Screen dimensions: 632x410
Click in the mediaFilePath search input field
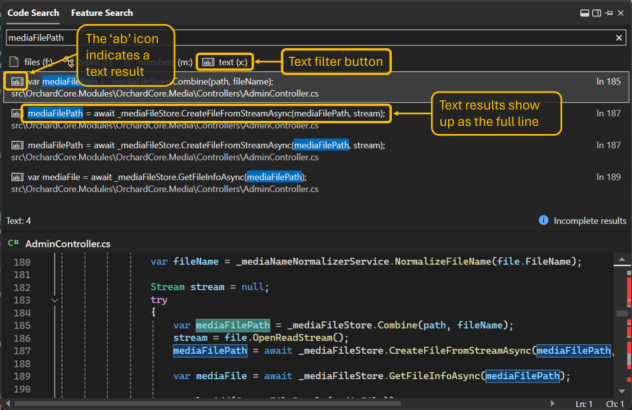tap(300, 37)
